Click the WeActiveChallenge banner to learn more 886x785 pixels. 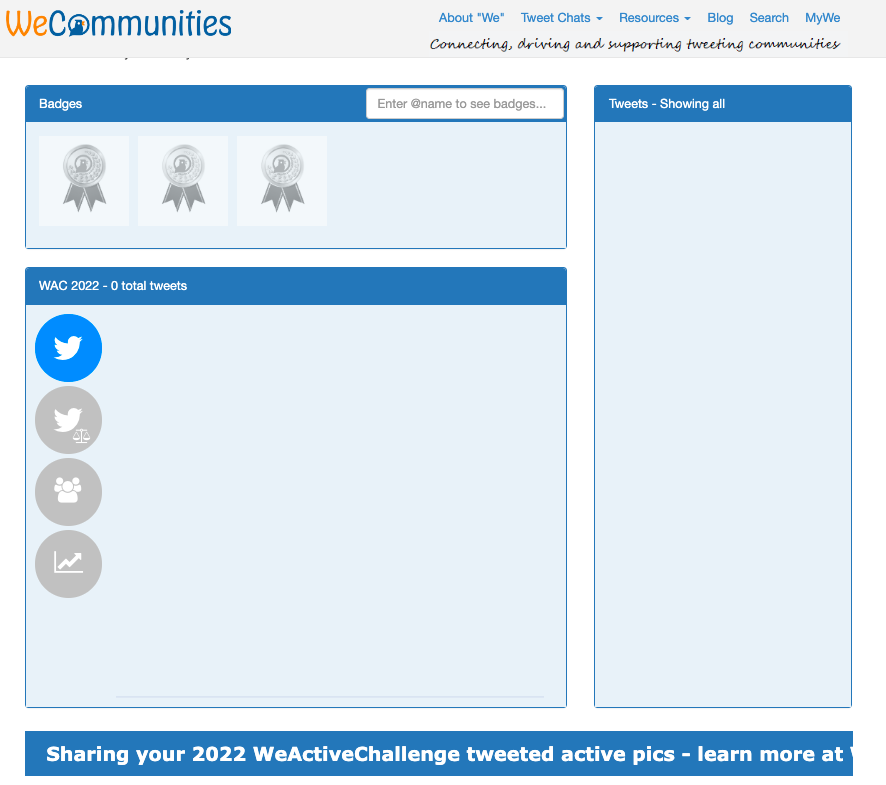coord(443,754)
